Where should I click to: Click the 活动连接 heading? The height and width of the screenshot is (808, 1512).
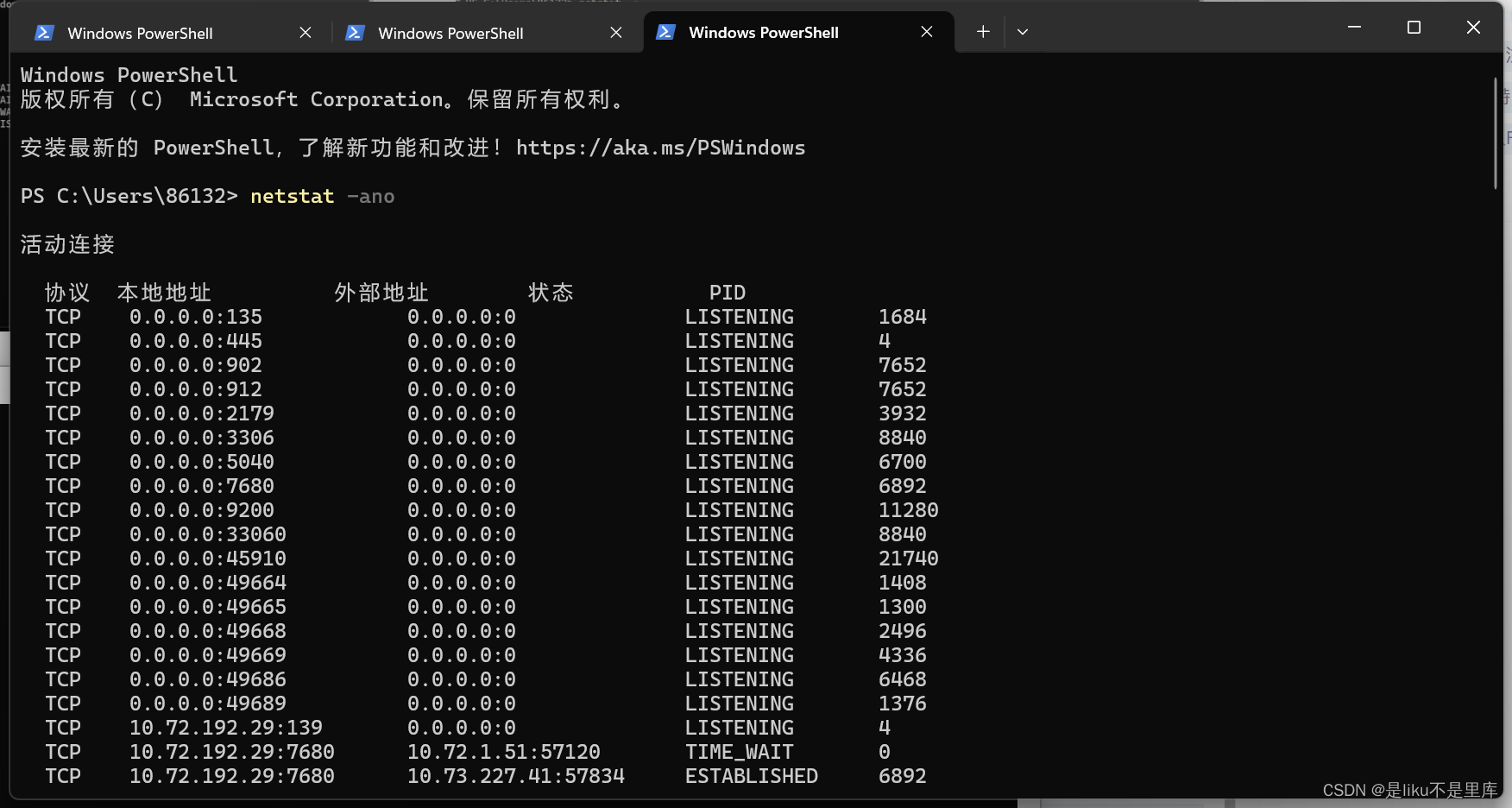pyautogui.click(x=67, y=245)
